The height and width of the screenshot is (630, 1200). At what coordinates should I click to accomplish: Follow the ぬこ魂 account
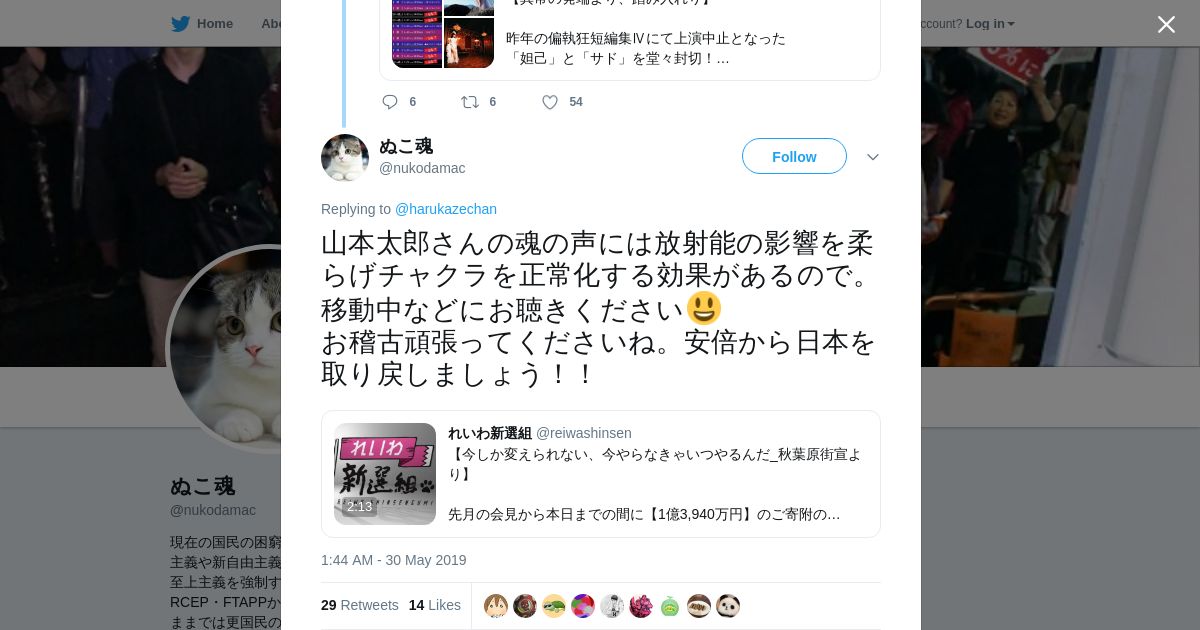point(794,156)
